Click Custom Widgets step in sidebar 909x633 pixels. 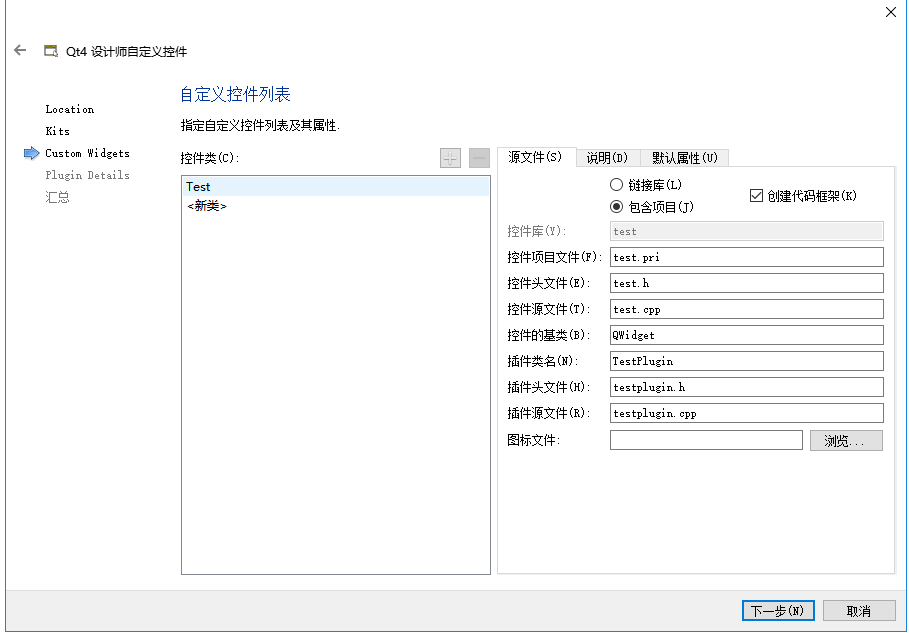click(x=88, y=153)
